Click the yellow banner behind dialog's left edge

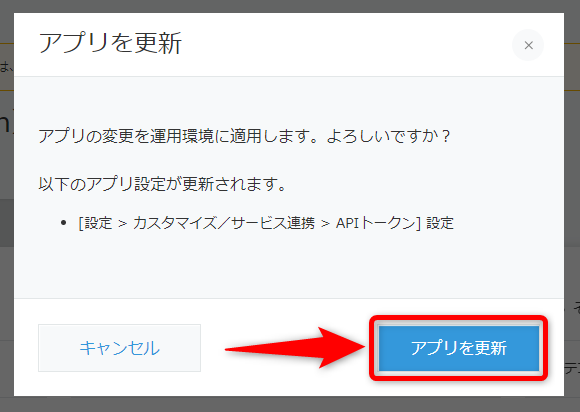(7, 67)
